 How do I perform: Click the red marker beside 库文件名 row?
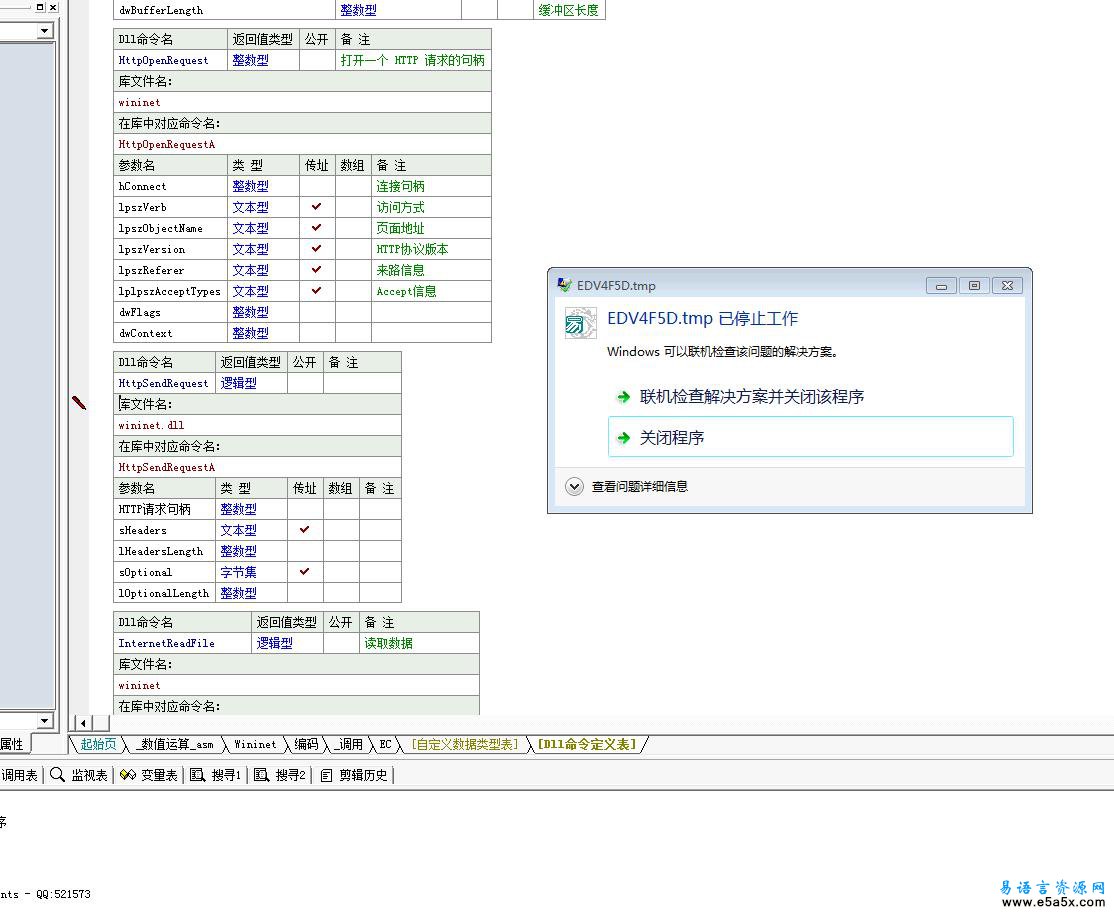point(79,403)
